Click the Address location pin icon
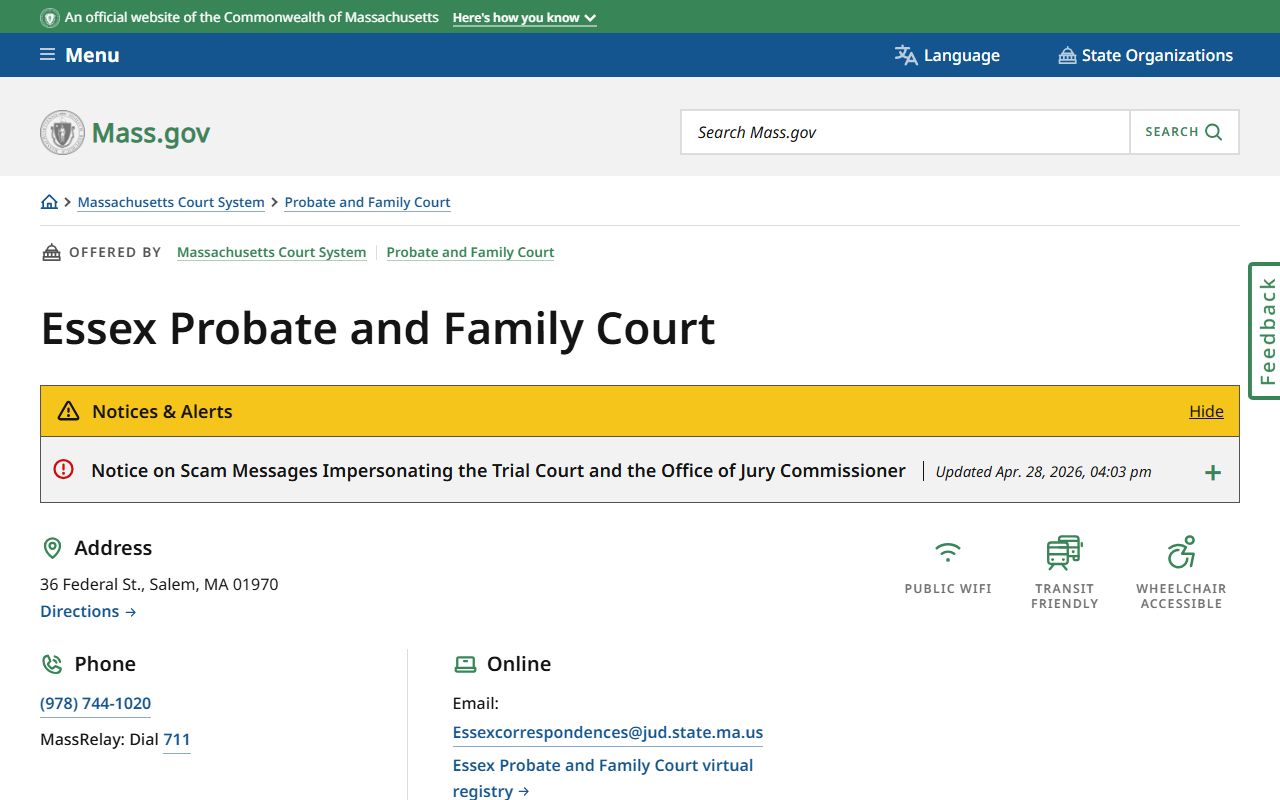 point(52,548)
